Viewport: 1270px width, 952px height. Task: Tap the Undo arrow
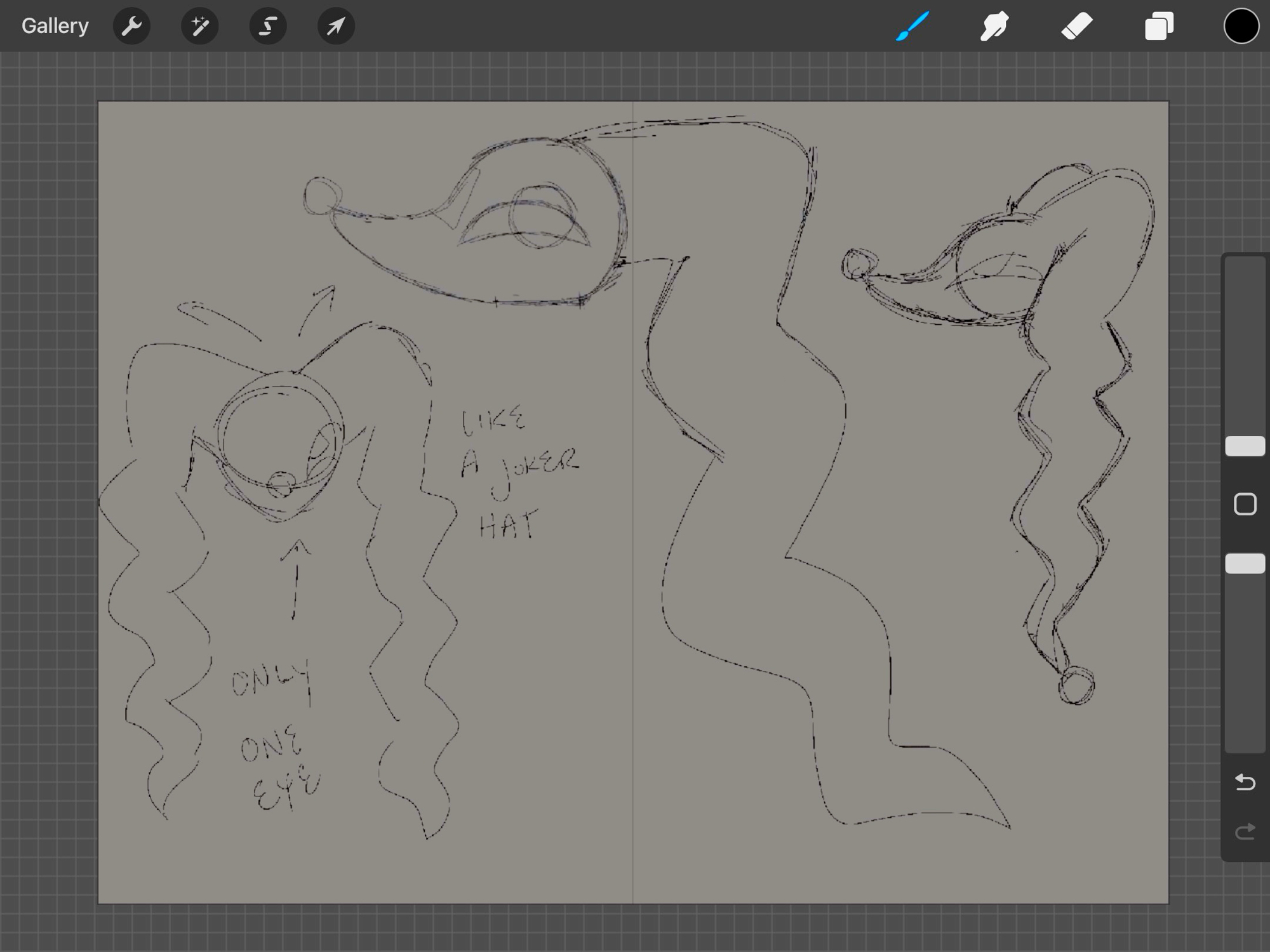click(x=1245, y=782)
